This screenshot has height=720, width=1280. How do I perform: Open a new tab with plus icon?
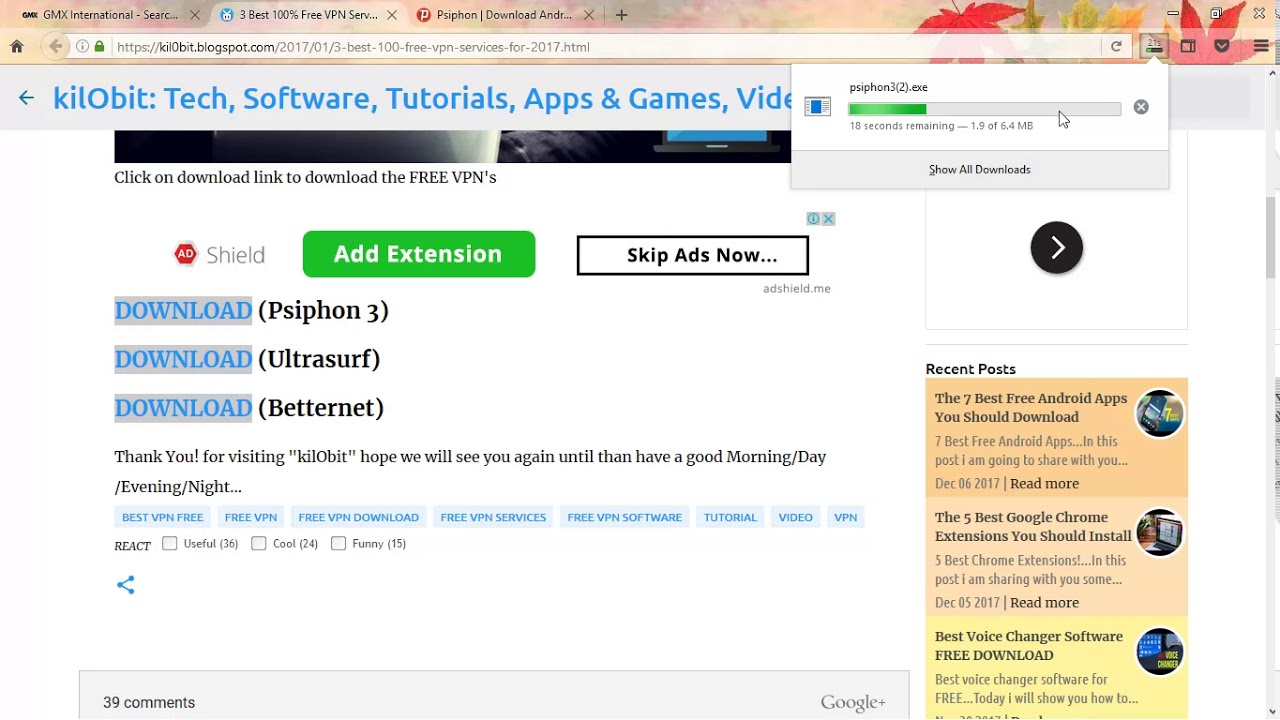point(621,15)
